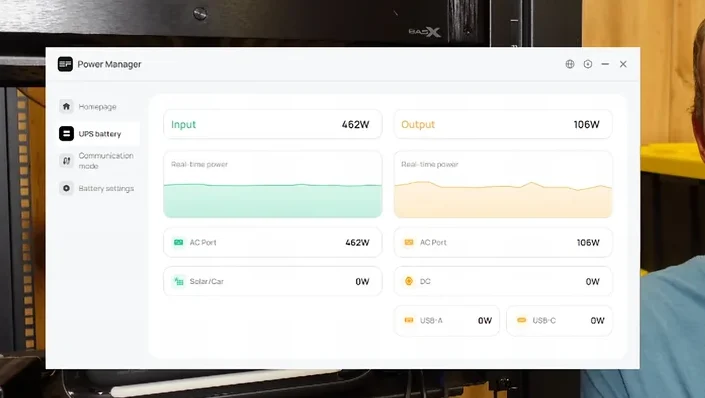Click the Solar/Car panel icon
This screenshot has height=398, width=705.
(178, 282)
